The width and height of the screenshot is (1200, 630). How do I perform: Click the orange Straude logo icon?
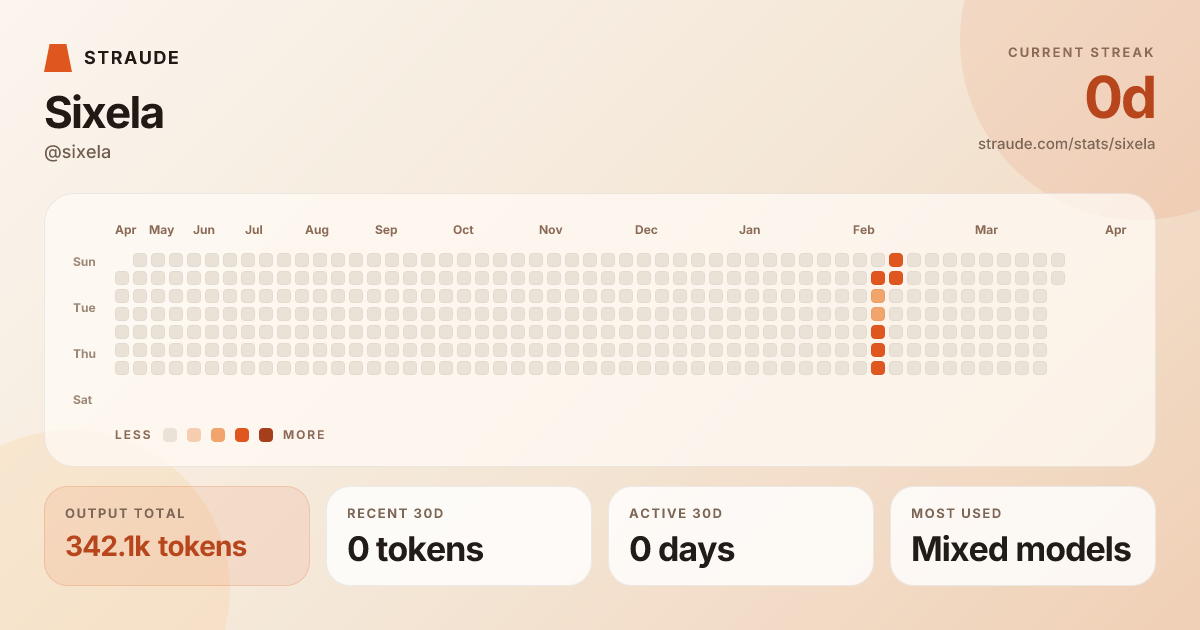click(x=58, y=58)
